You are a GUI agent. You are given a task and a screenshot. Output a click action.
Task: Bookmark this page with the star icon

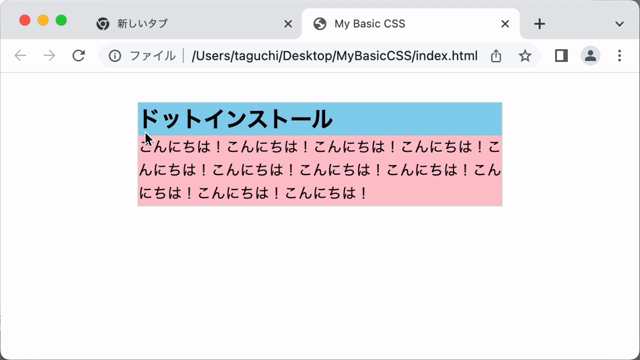525,56
